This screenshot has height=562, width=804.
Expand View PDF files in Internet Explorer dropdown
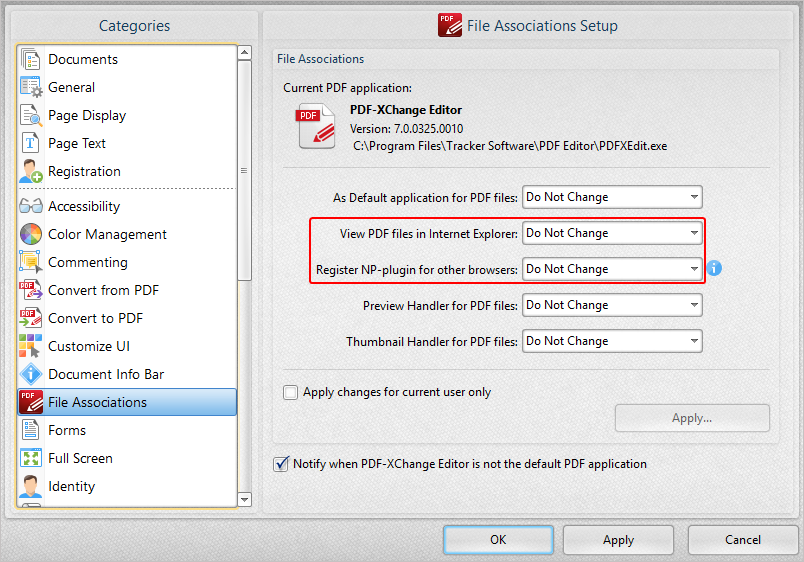(x=612, y=233)
